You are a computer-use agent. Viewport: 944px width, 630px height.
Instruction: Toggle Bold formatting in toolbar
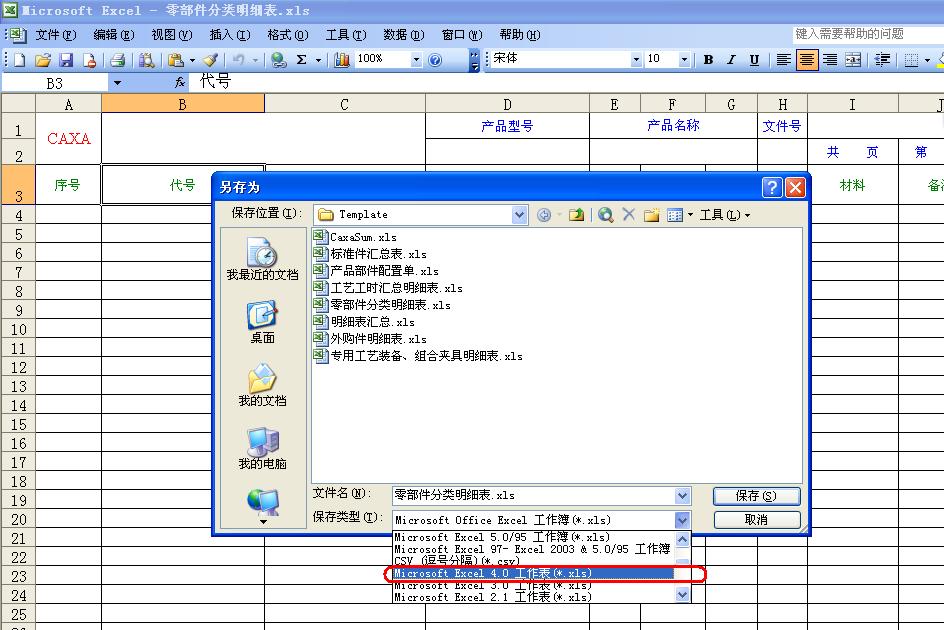[x=708, y=60]
